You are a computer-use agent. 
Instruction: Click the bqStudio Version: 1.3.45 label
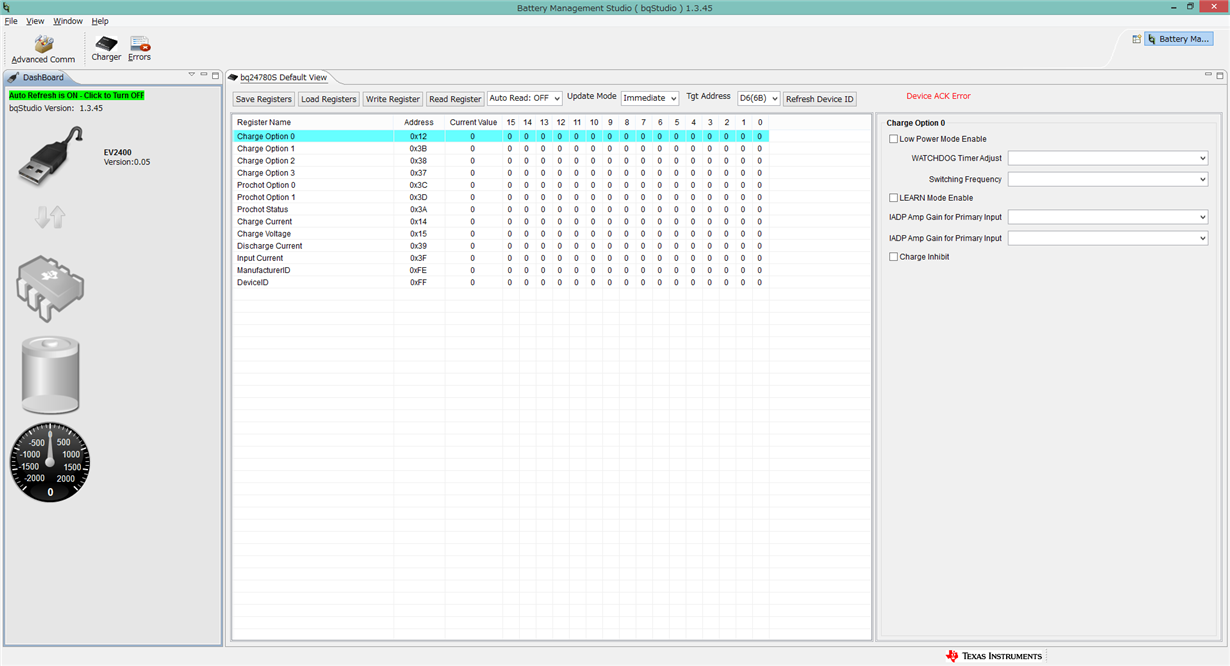tap(56, 108)
